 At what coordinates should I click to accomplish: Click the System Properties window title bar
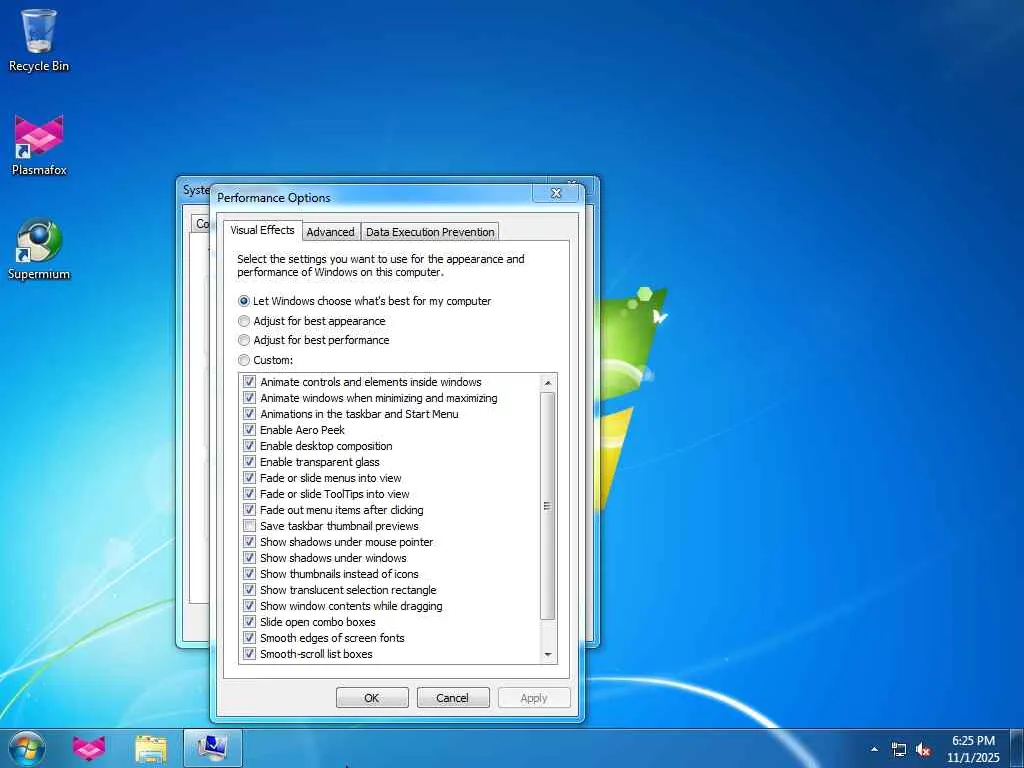195,189
